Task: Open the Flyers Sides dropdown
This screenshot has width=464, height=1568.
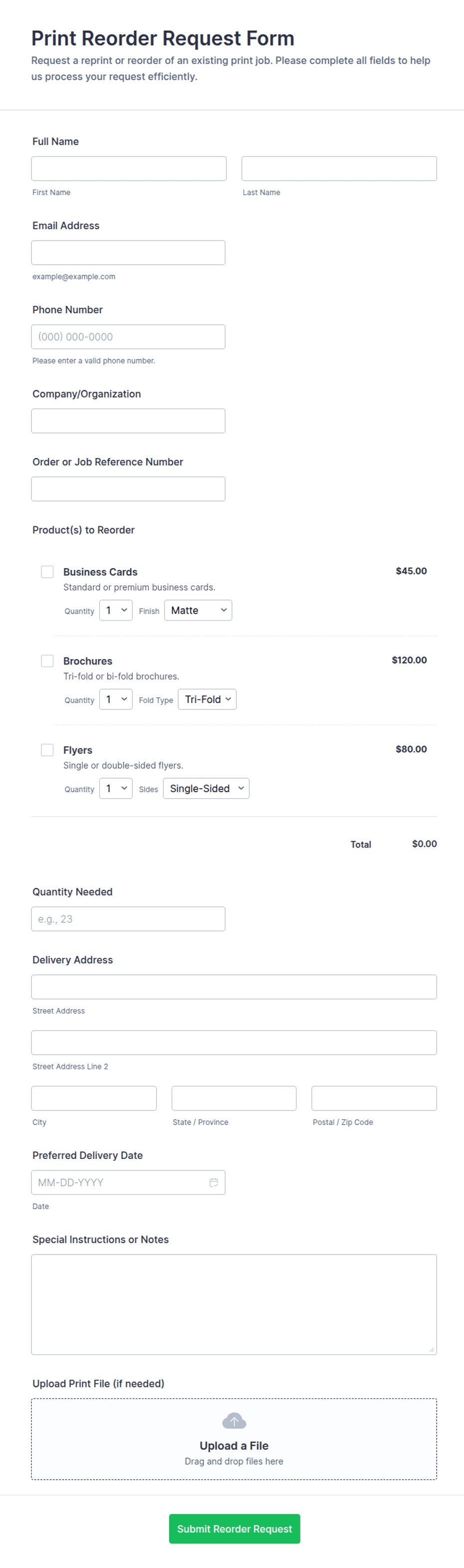Action: (x=206, y=788)
